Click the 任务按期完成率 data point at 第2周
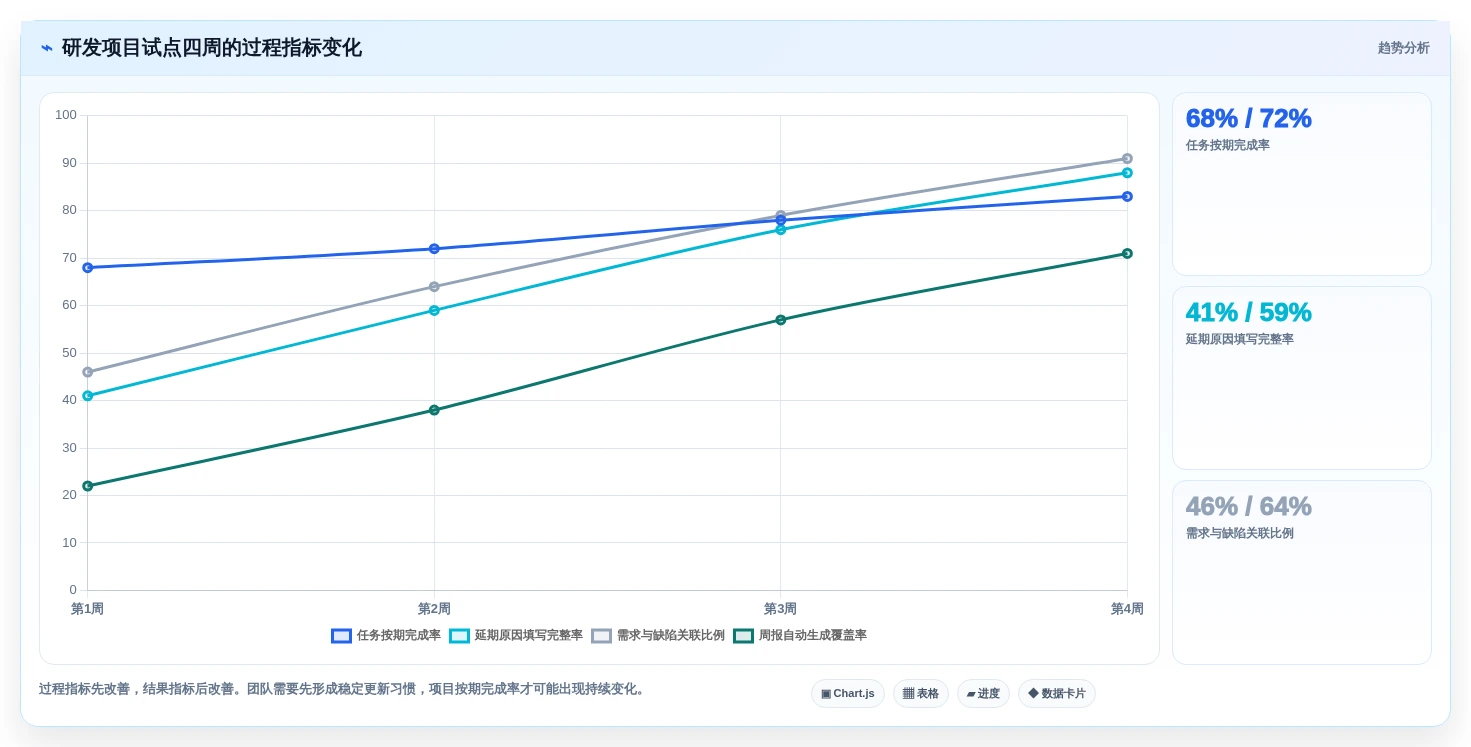Screen dimensions: 1471x747 tap(434, 248)
